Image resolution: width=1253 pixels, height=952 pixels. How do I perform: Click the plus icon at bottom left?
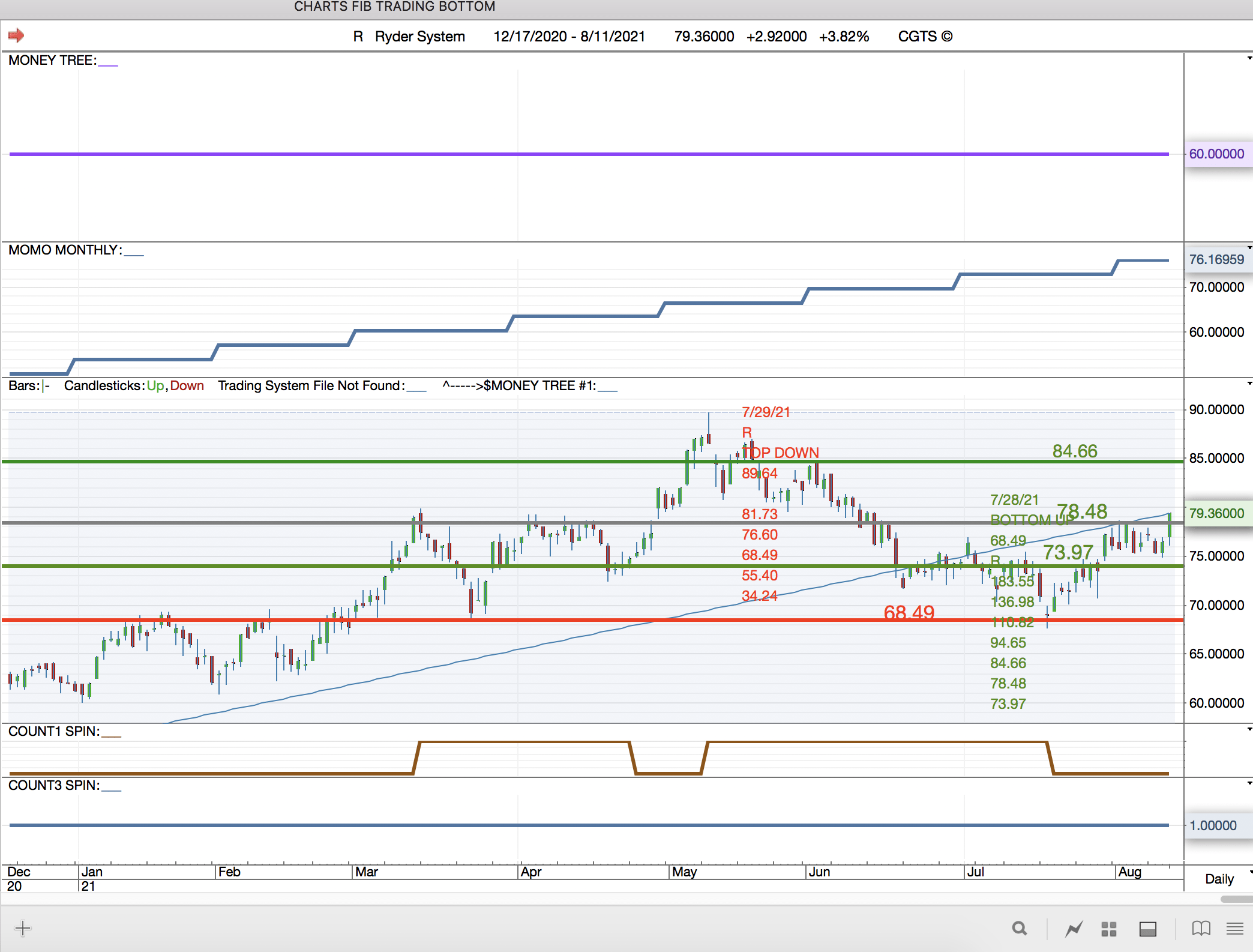(x=23, y=929)
